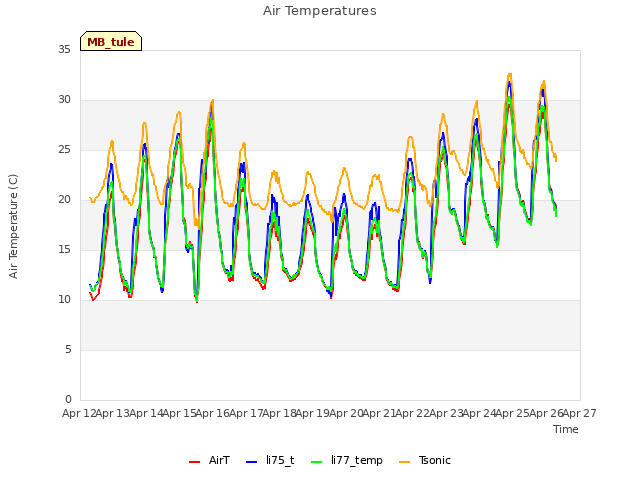Click the Apr 24 x-axis tick label

[480, 413]
